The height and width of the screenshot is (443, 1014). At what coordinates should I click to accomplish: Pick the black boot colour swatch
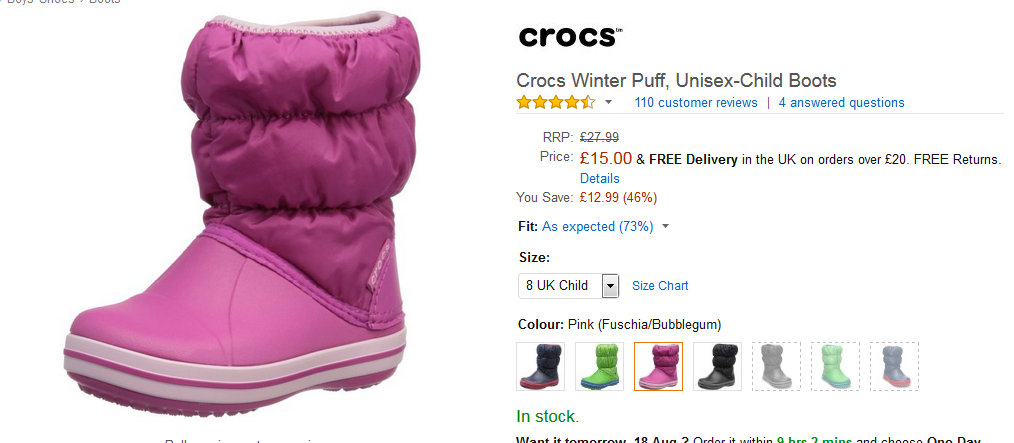point(717,367)
